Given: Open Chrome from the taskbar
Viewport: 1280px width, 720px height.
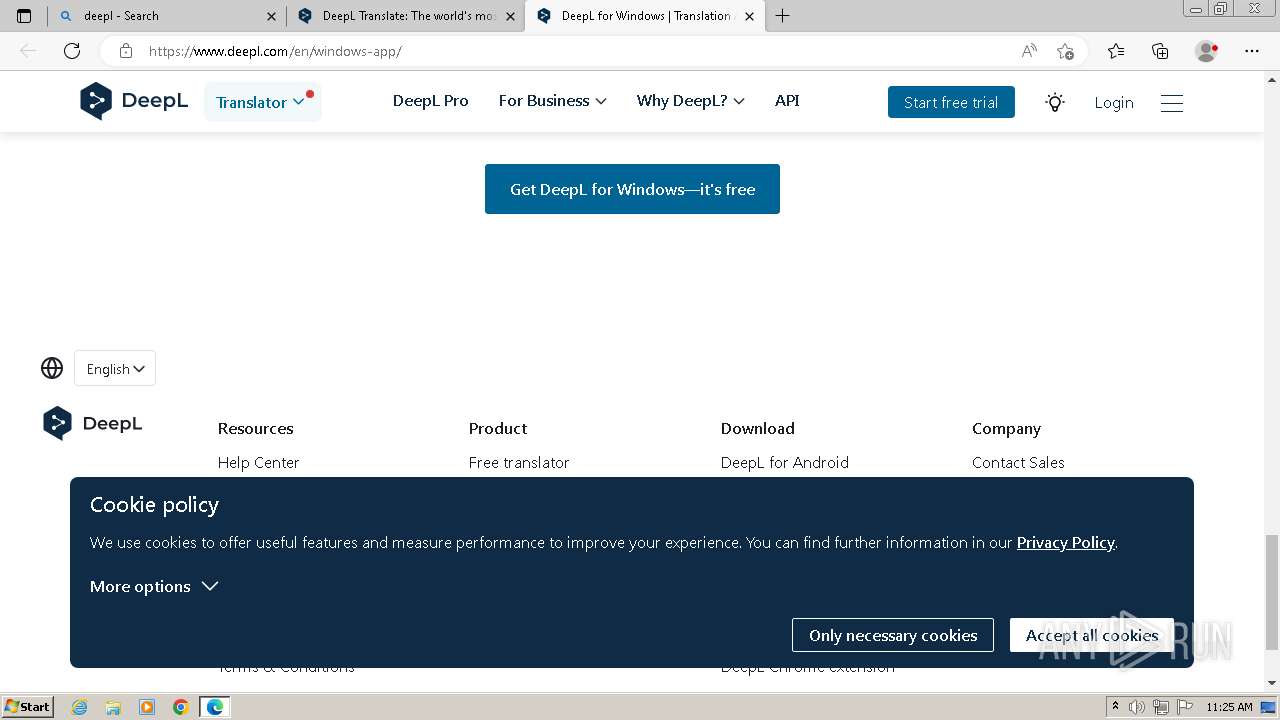Looking at the screenshot, I should 181,707.
